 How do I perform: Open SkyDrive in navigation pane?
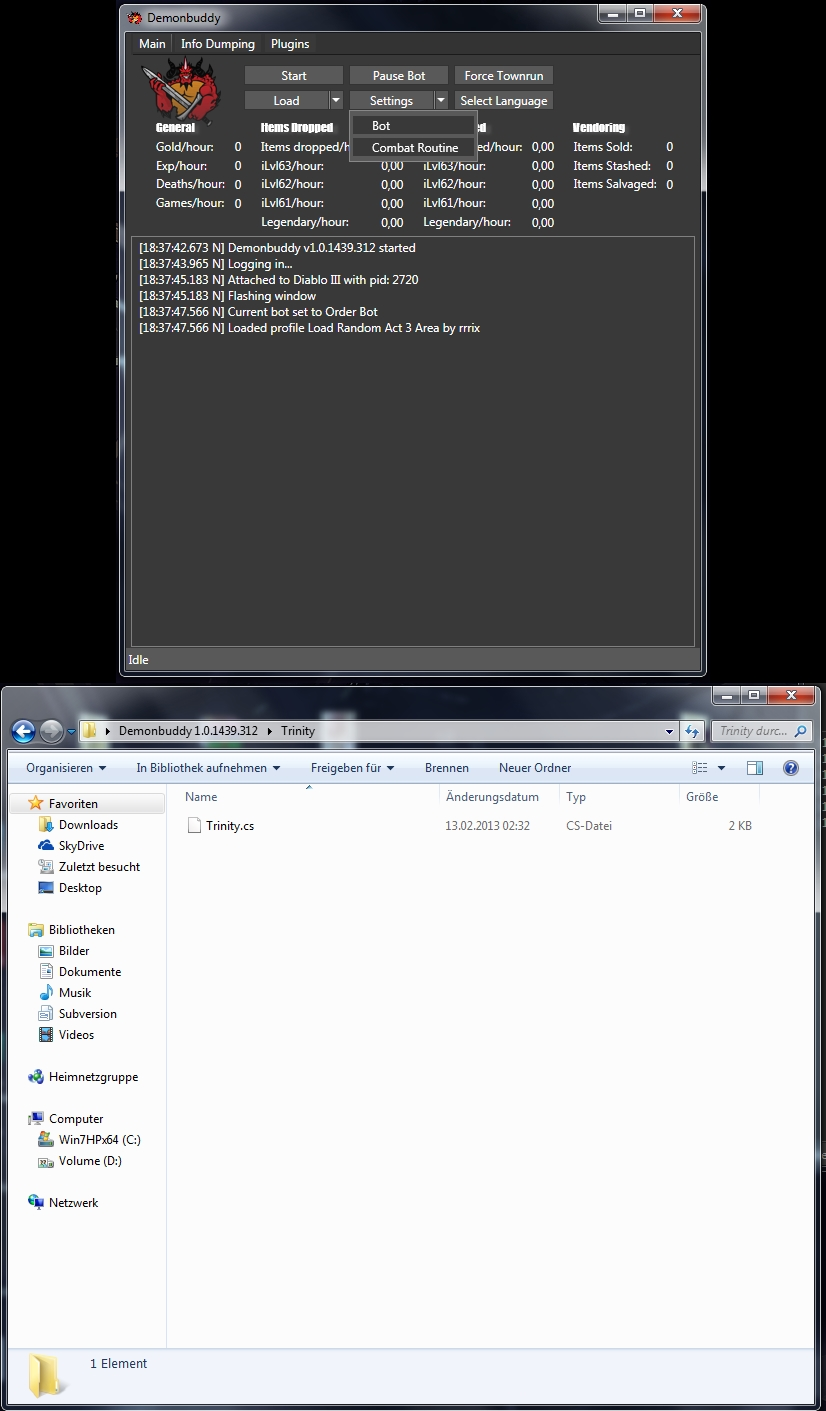tap(81, 846)
